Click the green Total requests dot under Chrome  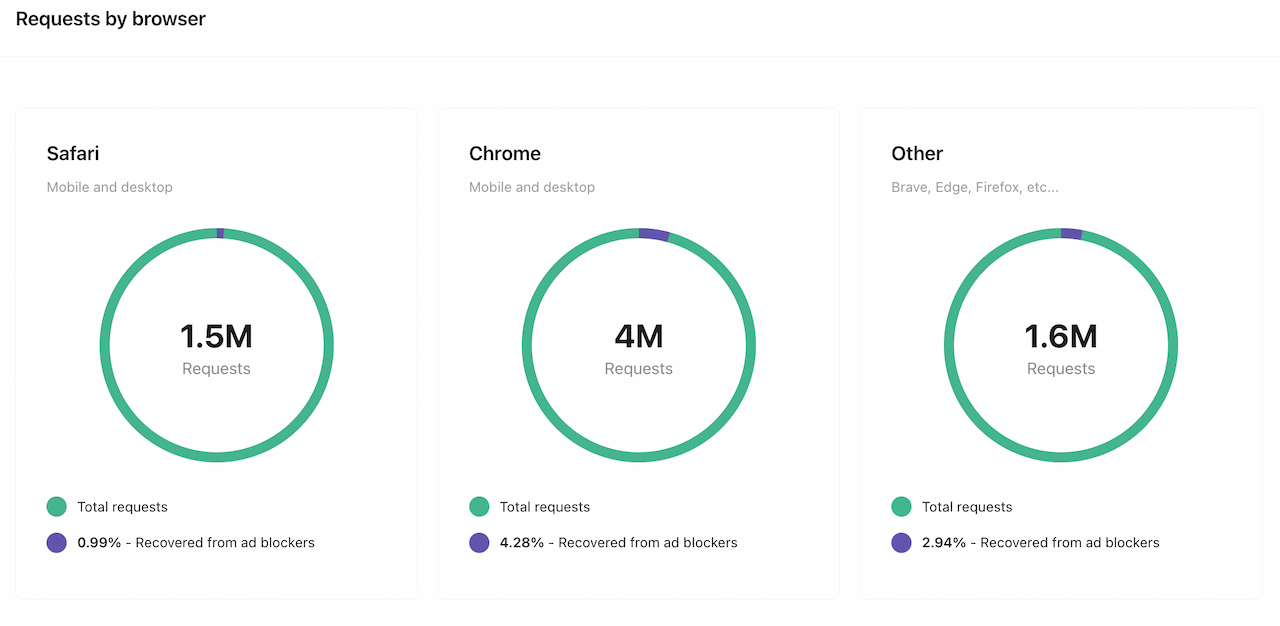click(479, 507)
